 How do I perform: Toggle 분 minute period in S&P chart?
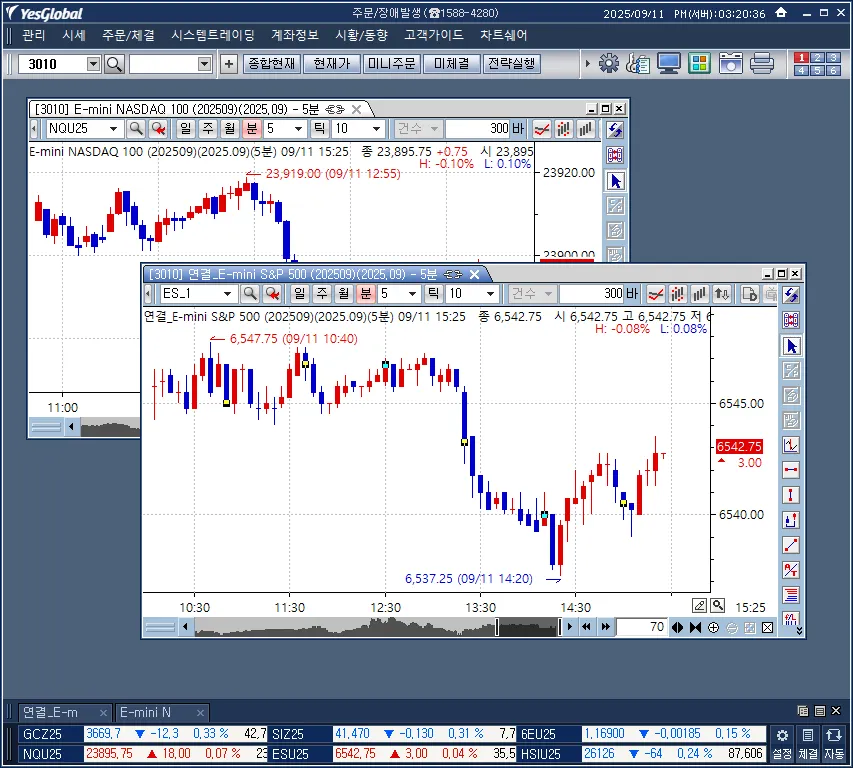point(366,294)
